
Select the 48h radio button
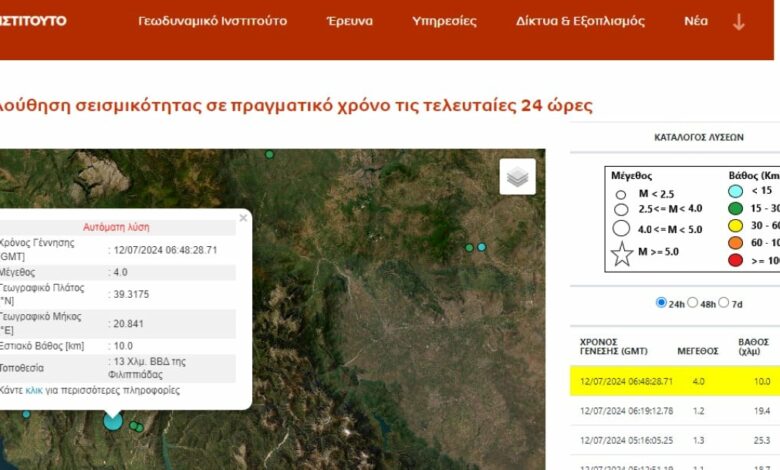click(x=692, y=302)
